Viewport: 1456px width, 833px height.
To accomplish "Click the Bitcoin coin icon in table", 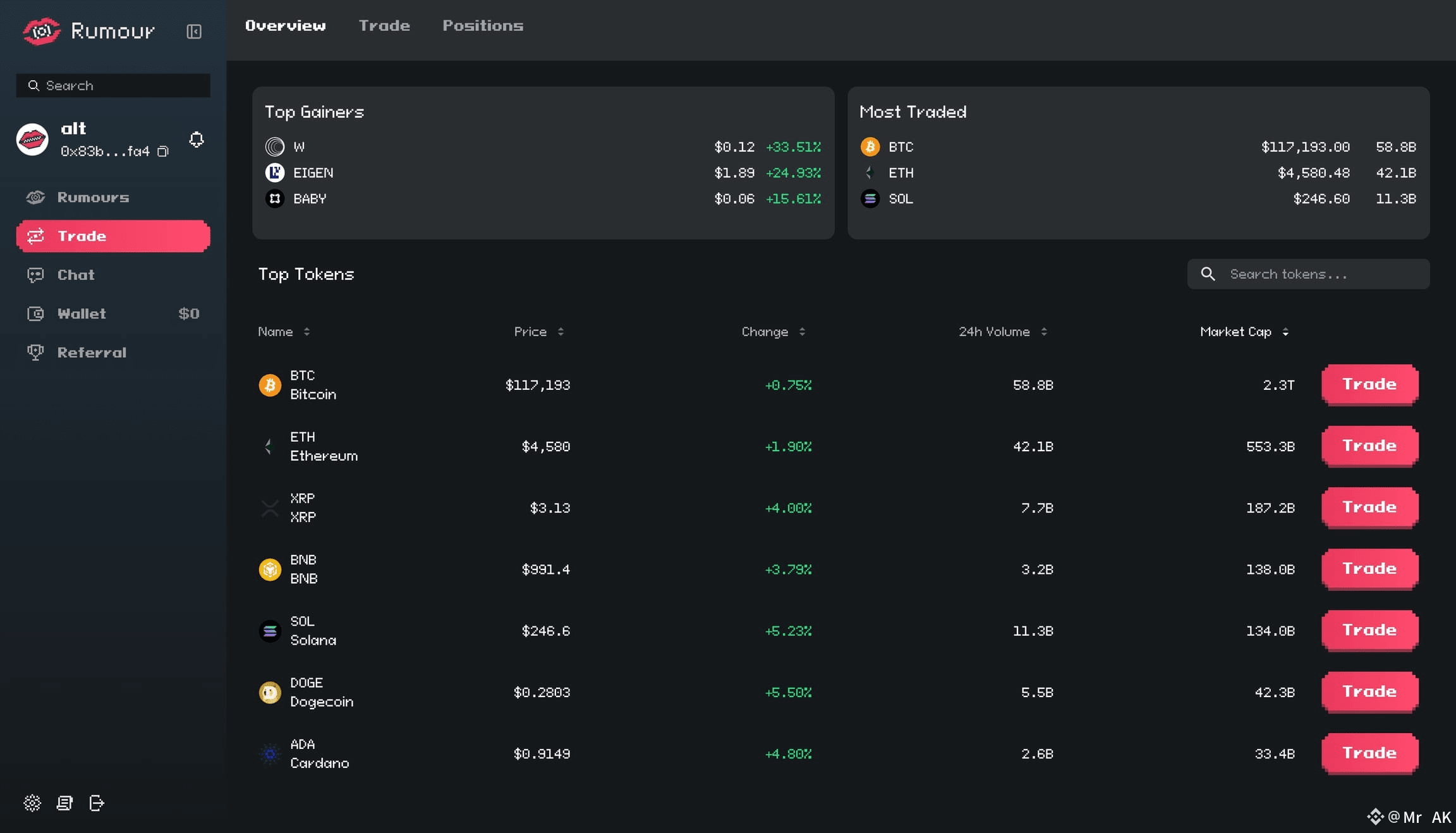I will click(x=270, y=385).
